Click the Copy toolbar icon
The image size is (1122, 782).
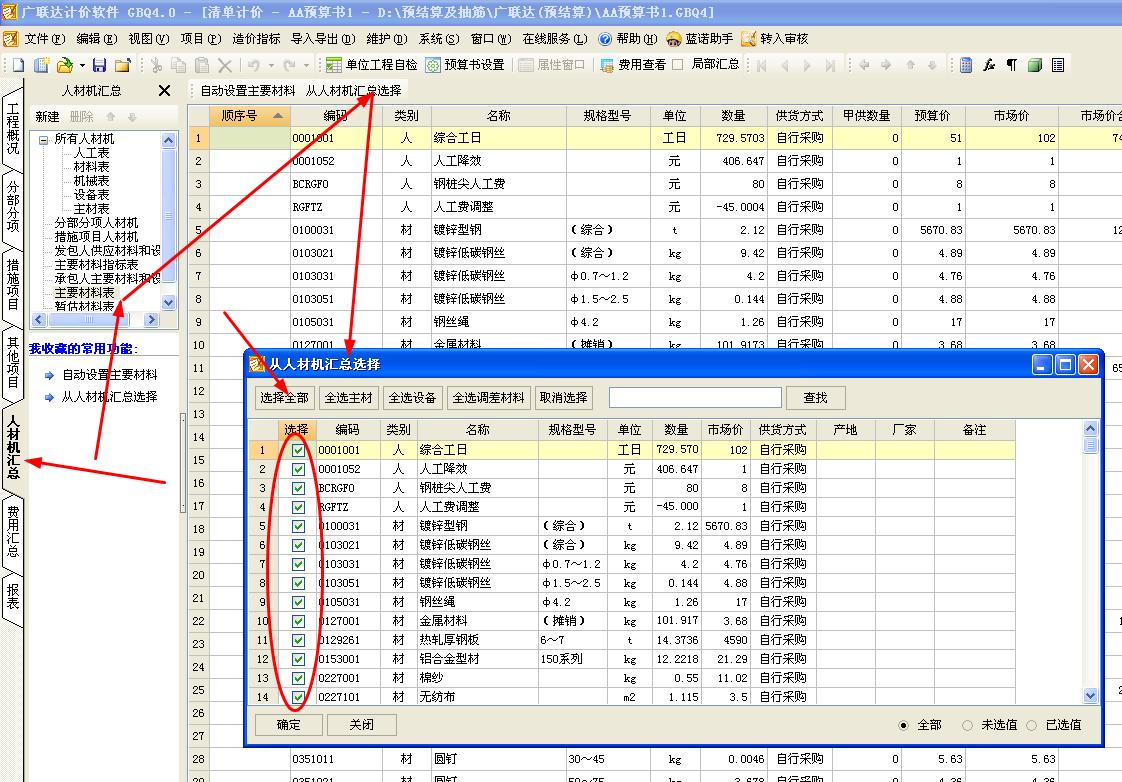(x=179, y=65)
